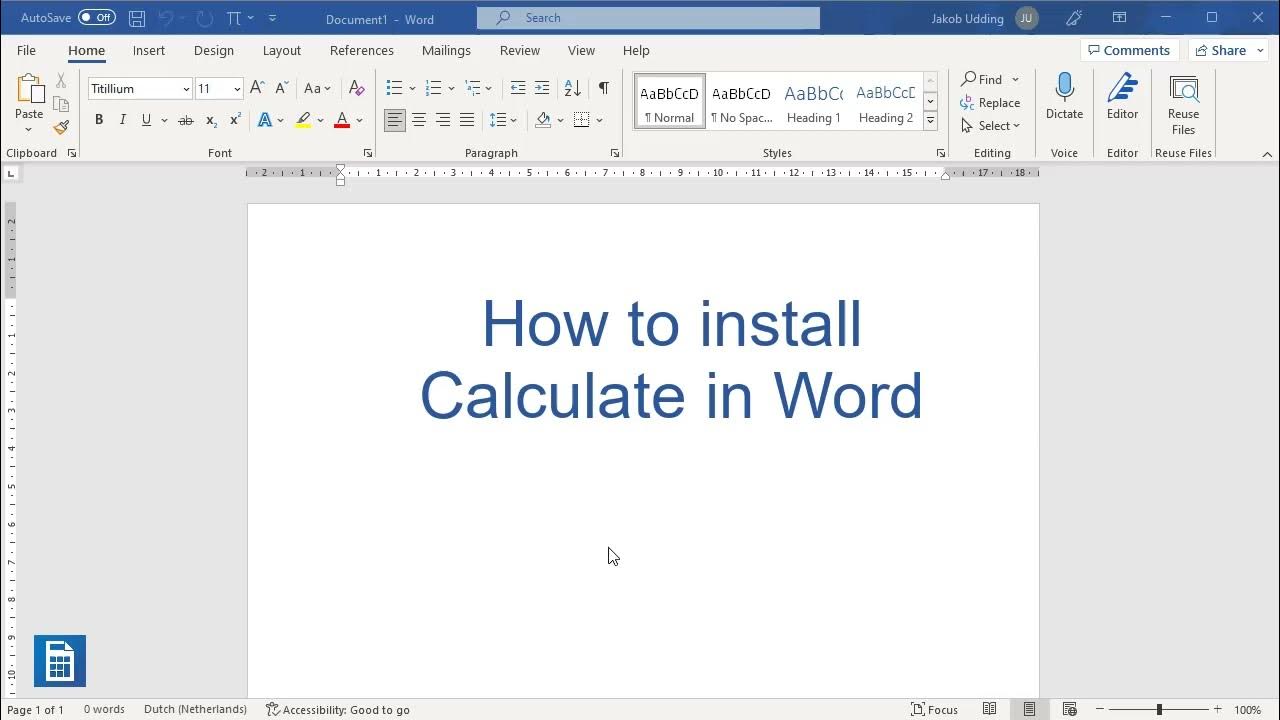Open the File menu

point(26,50)
